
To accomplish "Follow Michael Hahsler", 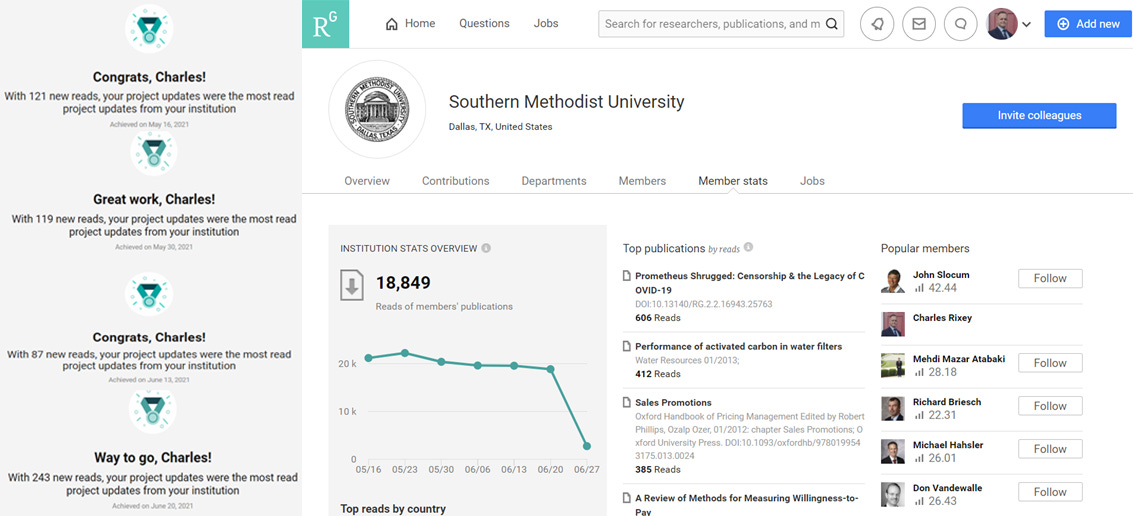I will point(1050,449).
